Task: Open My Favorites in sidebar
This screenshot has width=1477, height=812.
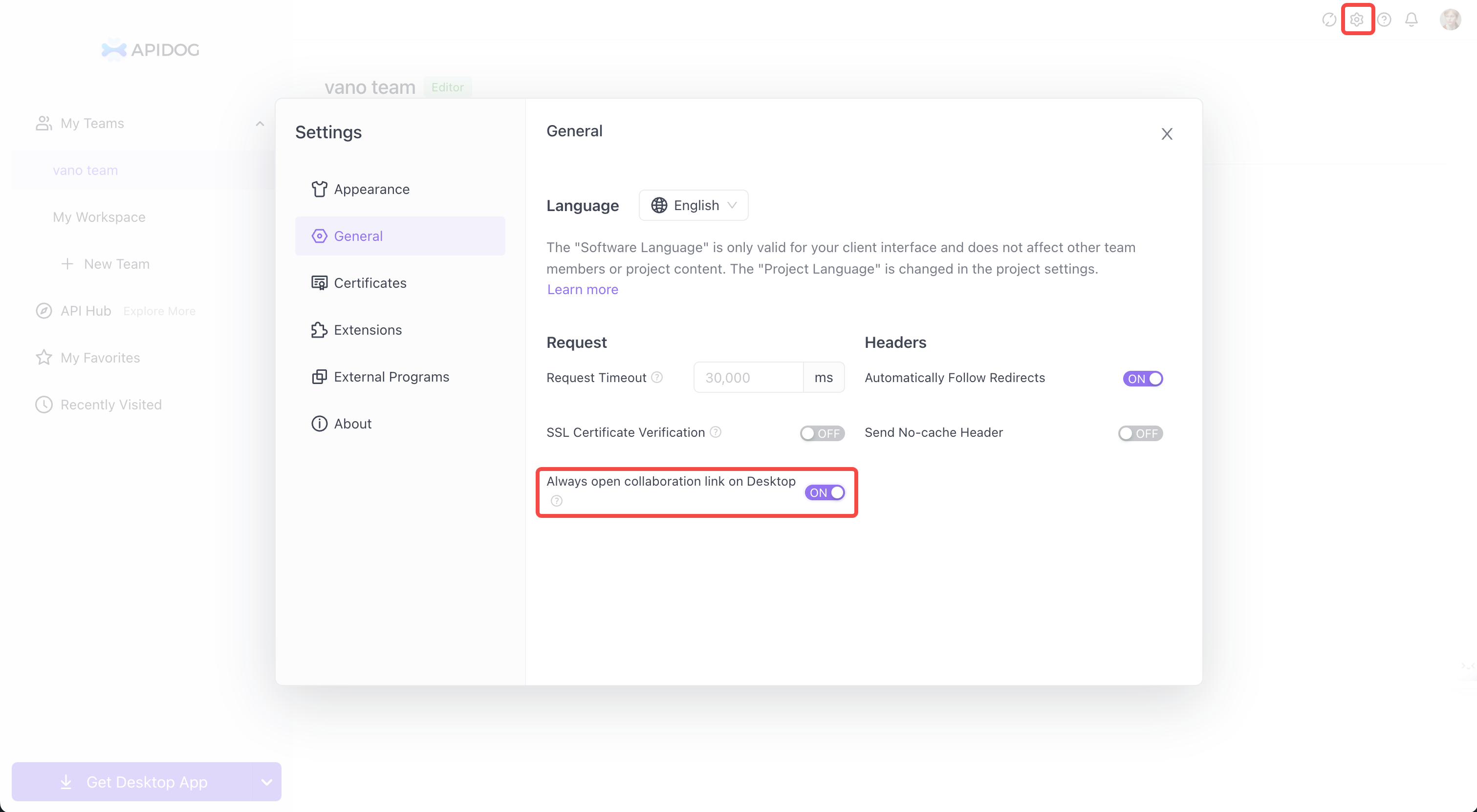Action: [100, 358]
